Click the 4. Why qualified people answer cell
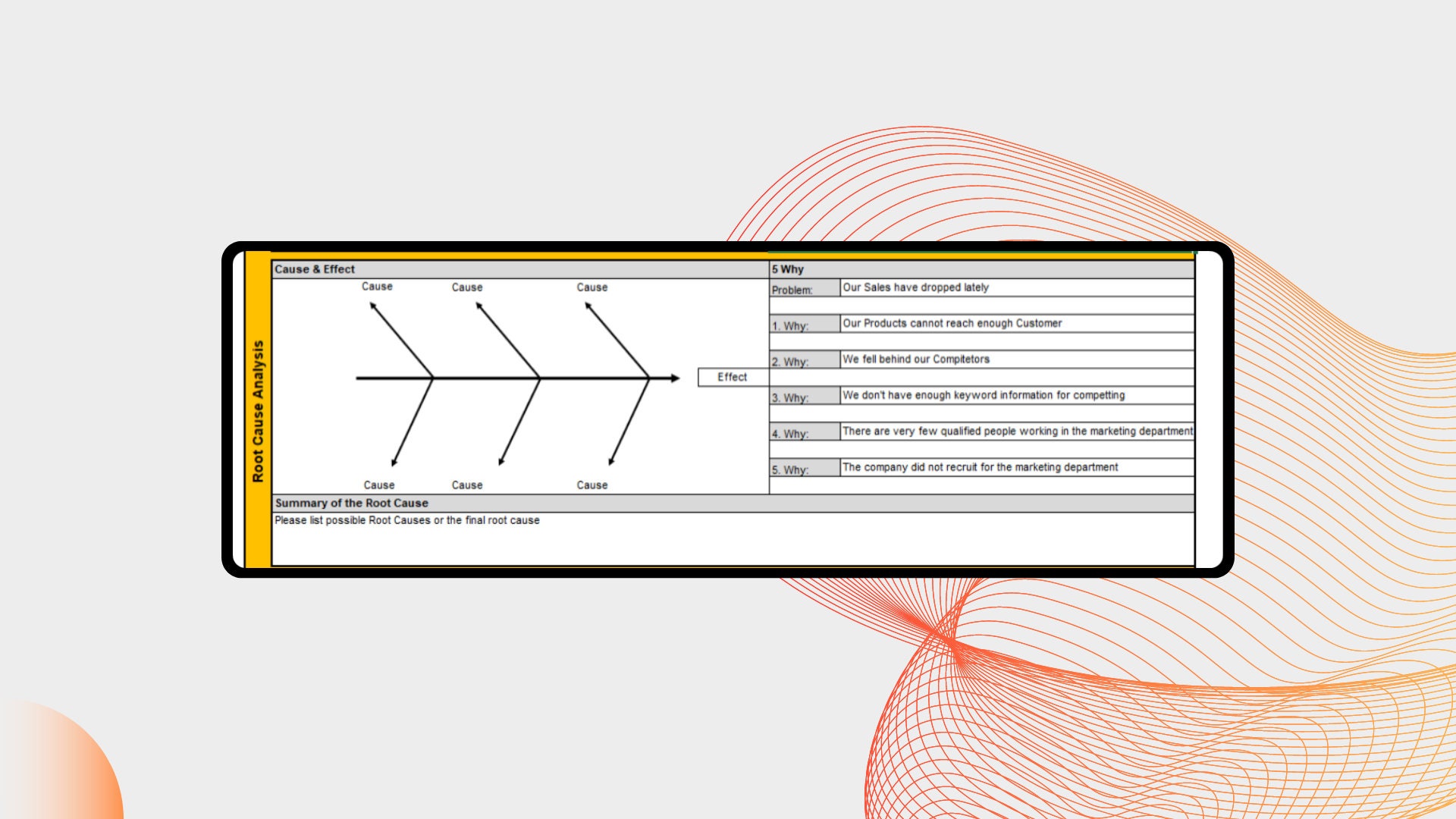1456x819 pixels. pyautogui.click(x=1016, y=431)
